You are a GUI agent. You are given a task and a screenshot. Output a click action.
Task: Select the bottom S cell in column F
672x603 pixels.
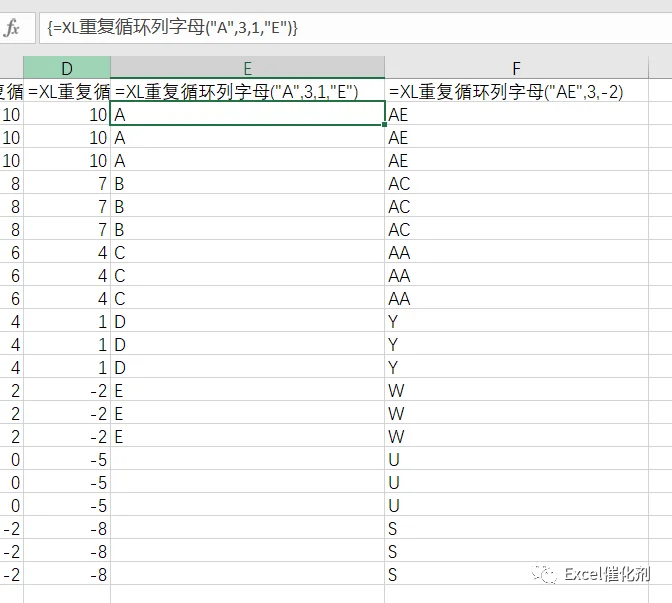pos(516,574)
